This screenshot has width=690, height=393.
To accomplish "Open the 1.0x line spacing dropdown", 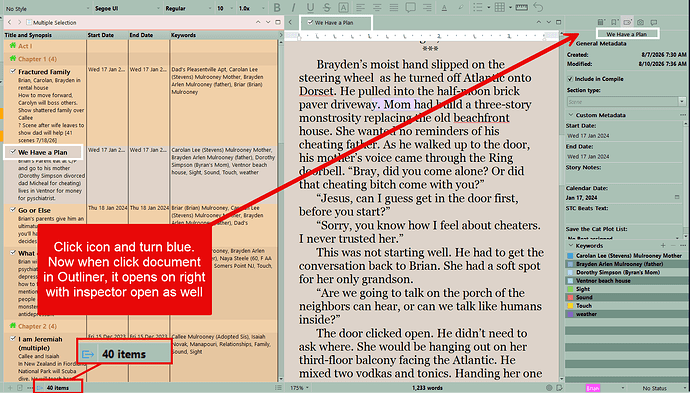I will coord(252,8).
